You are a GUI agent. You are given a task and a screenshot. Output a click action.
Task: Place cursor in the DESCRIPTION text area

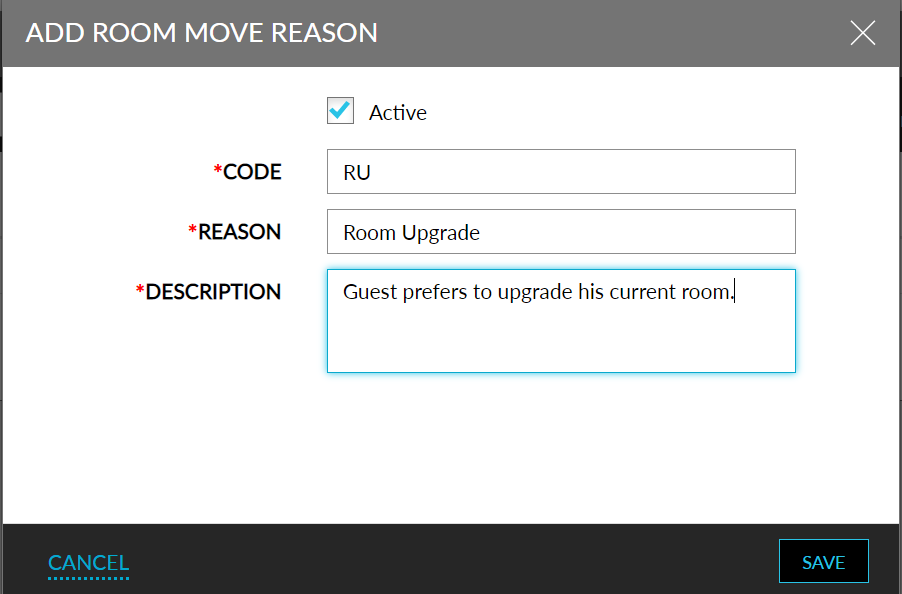pos(560,320)
